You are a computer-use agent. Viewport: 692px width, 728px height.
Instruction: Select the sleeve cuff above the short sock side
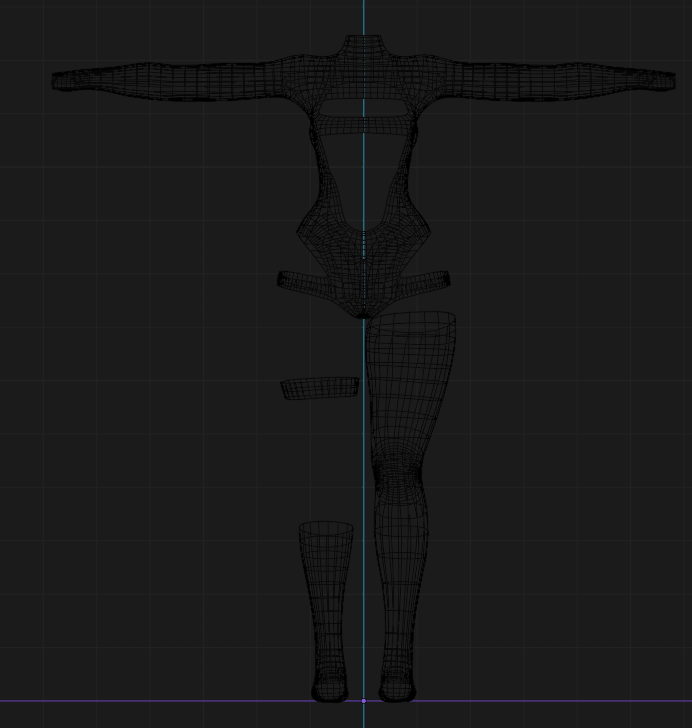click(x=63, y=81)
